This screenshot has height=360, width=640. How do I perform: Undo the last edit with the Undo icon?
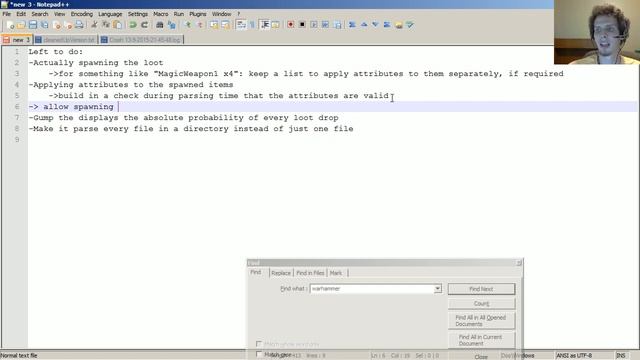(133, 25)
